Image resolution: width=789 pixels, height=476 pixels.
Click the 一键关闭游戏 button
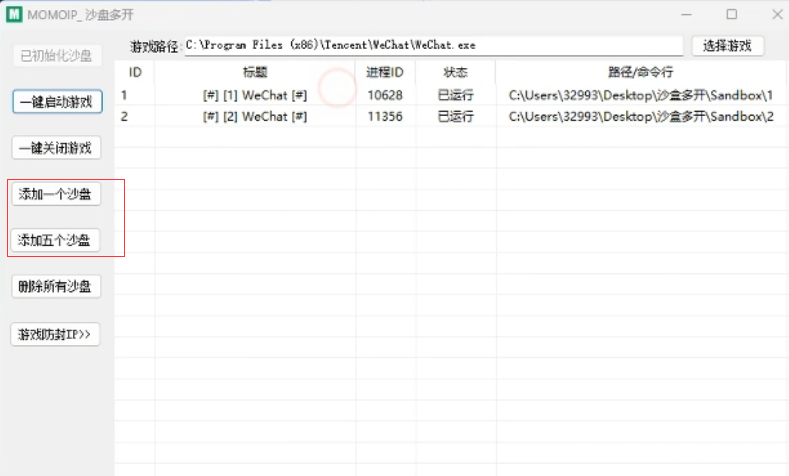pos(56,148)
